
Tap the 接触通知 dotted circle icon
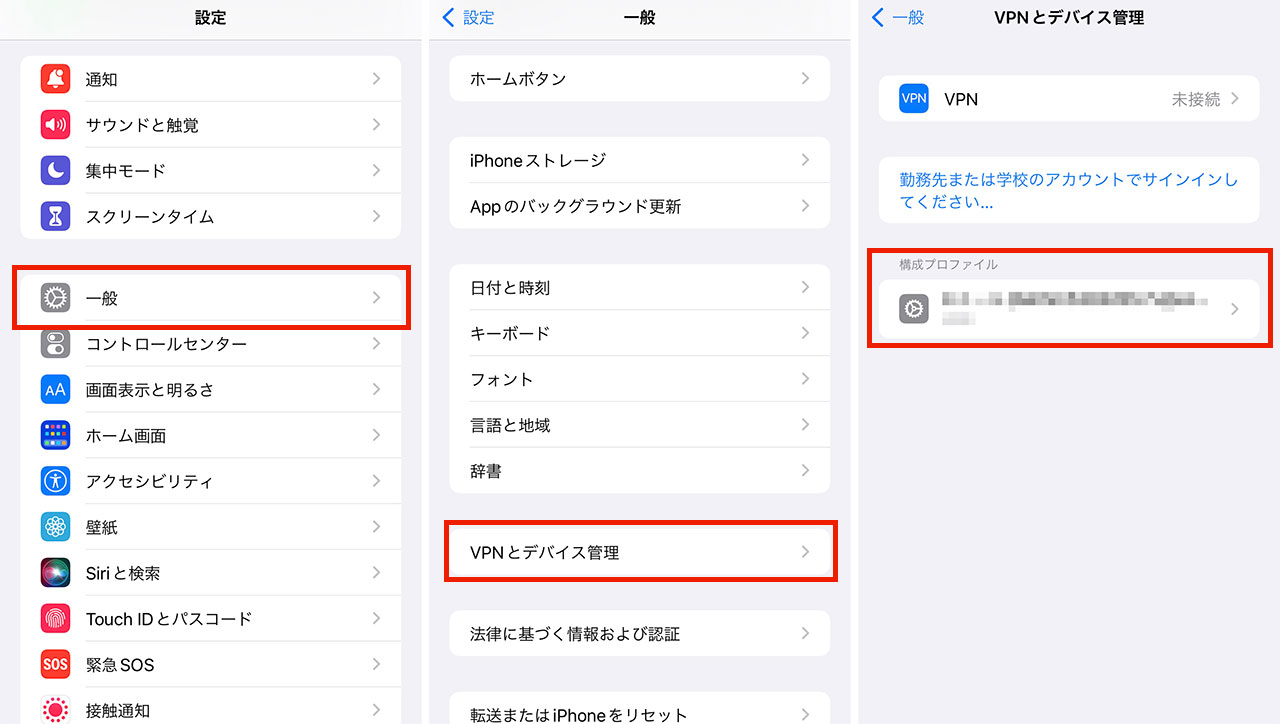pos(55,710)
